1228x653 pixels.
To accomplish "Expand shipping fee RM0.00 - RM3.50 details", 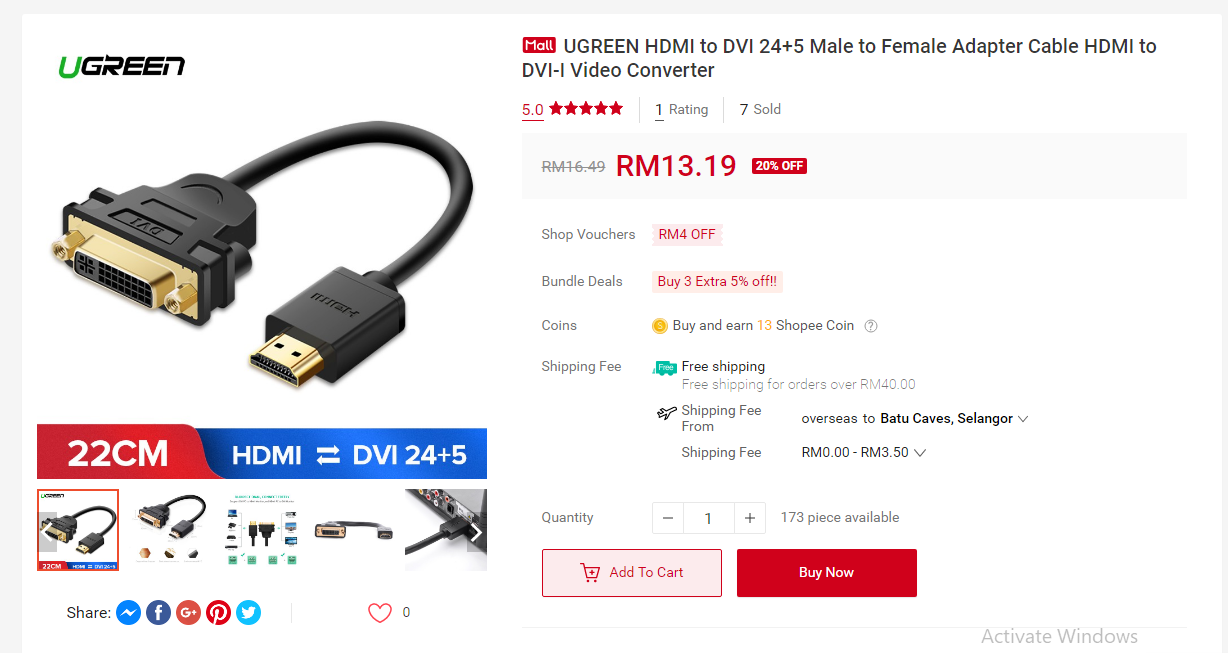I will (864, 453).
